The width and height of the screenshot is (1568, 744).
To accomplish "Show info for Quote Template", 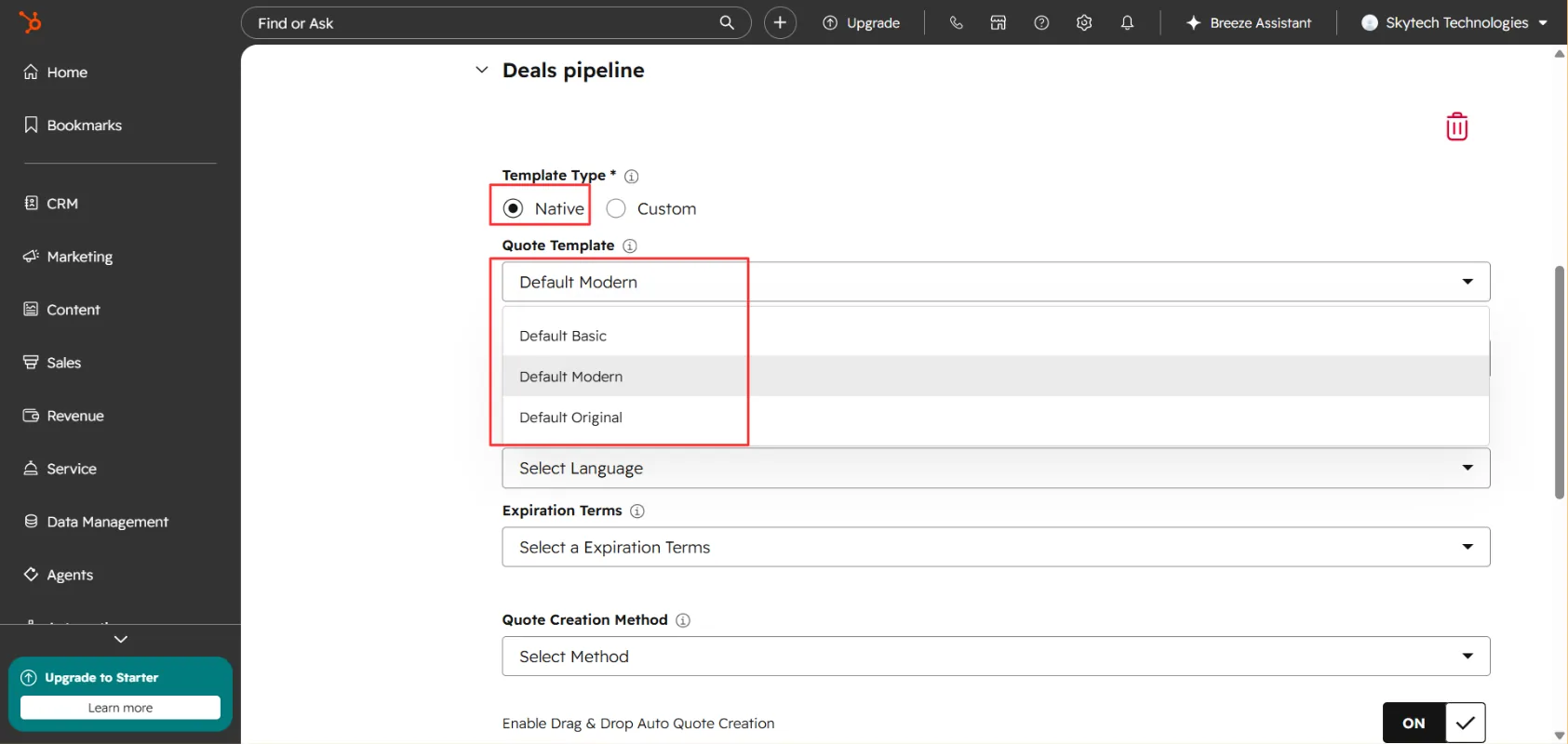I will (630, 246).
